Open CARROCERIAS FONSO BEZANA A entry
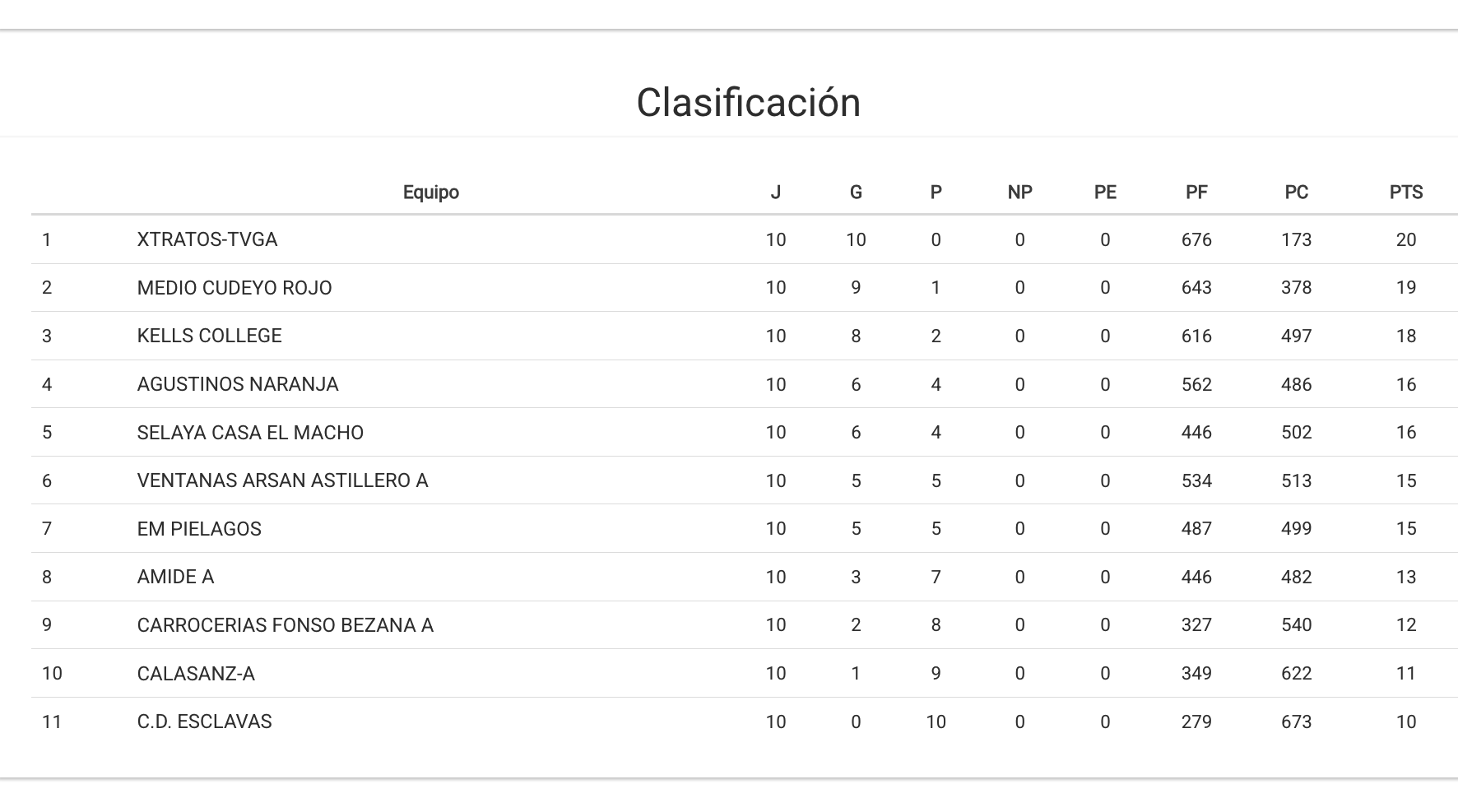This screenshot has width=1458, height=812. 285,625
